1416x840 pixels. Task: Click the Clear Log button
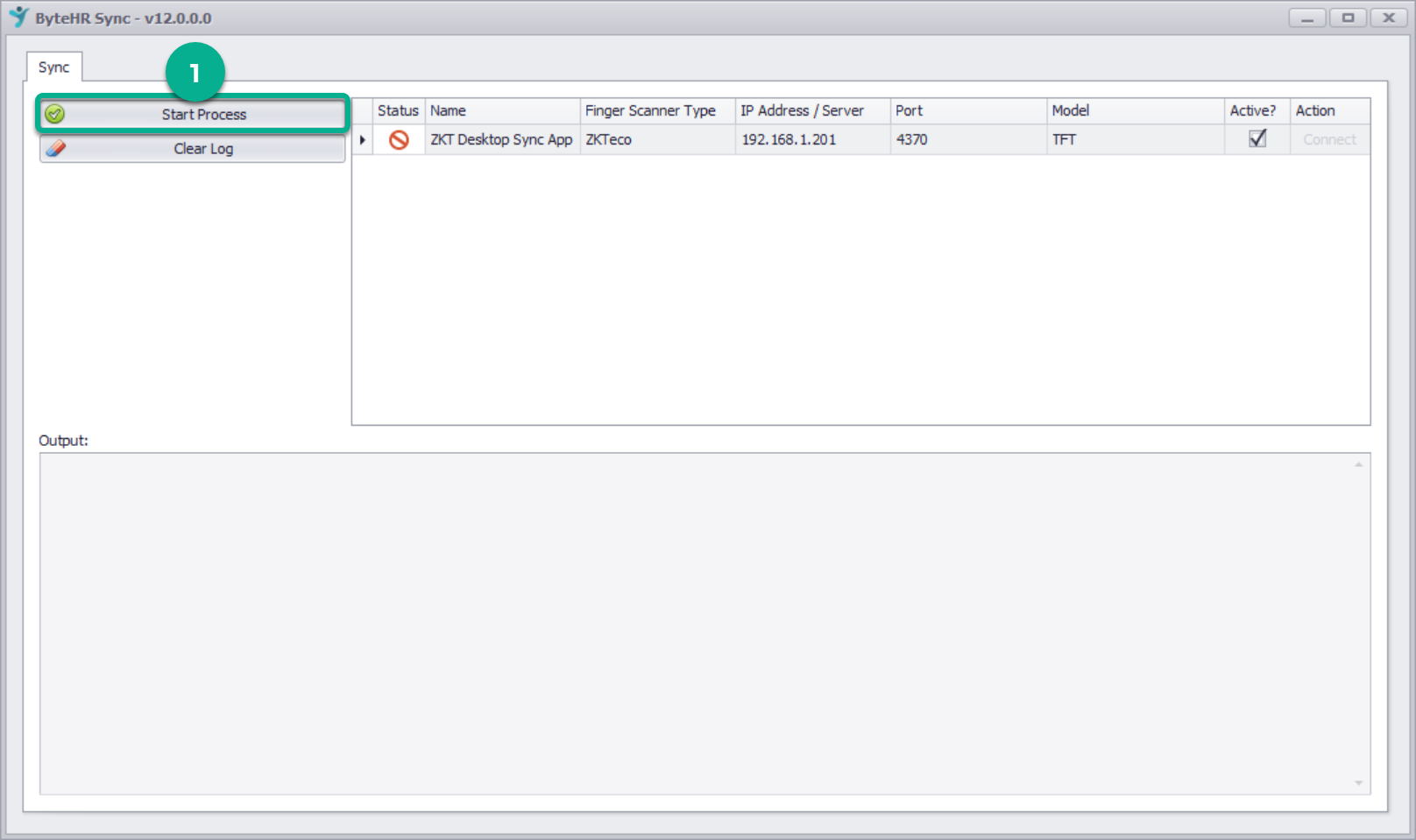point(193,148)
